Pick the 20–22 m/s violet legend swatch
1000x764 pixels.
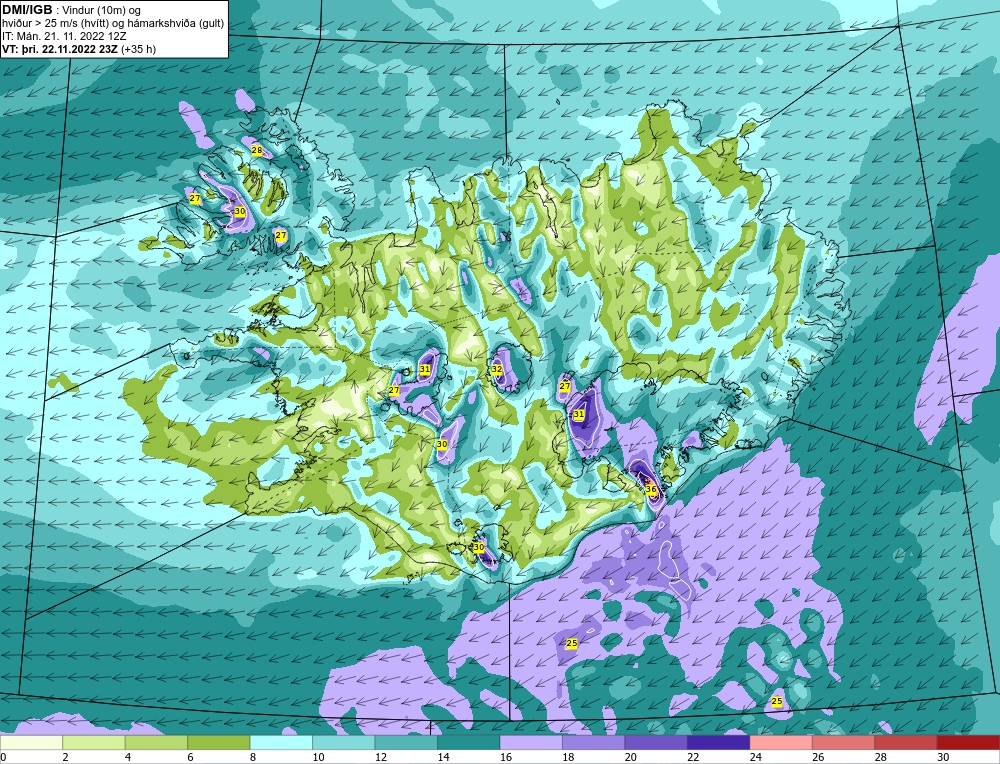[x=656, y=742]
